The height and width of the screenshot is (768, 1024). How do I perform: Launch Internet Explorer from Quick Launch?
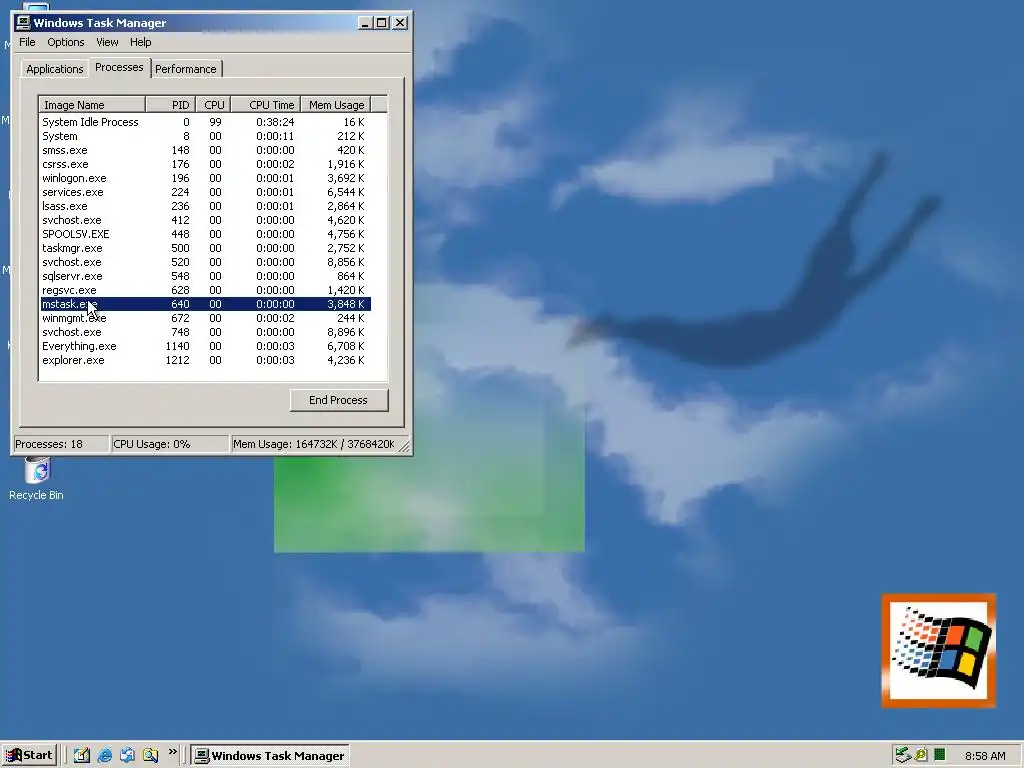point(104,756)
